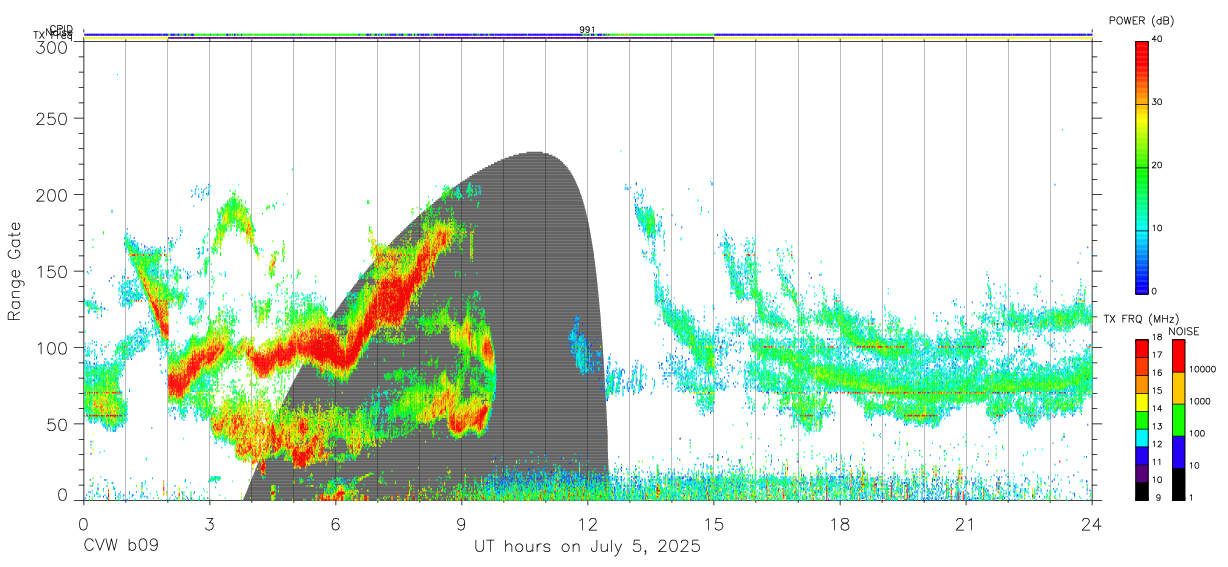Click the "50" range gate axis label
The width and height of the screenshot is (1228, 567).
(x=58, y=424)
